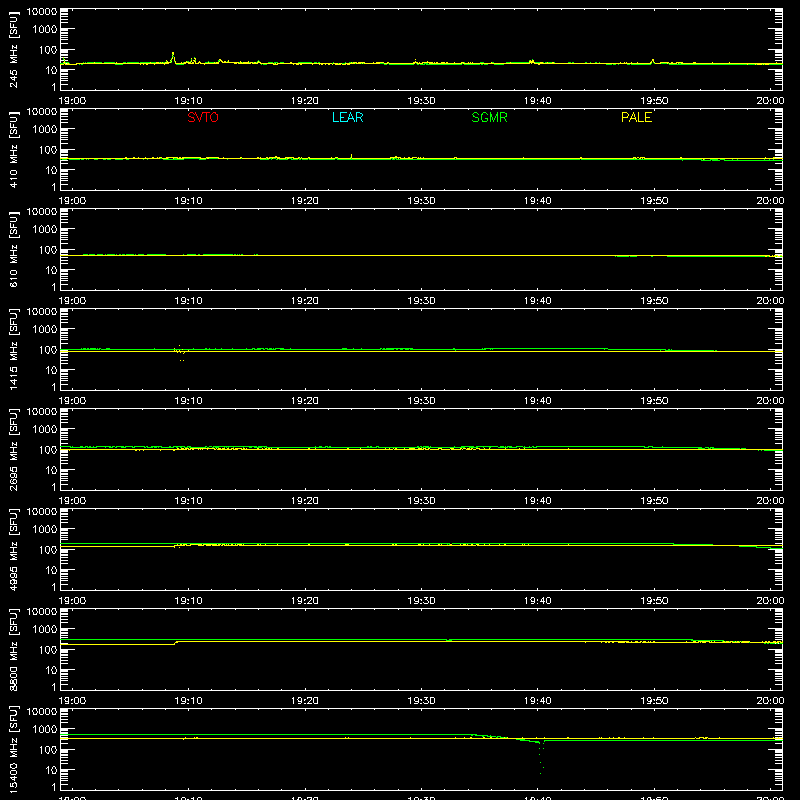The image size is (800, 800).
Task: Click 19:10 tick label under 245 MHz plot
Action: coord(188,101)
